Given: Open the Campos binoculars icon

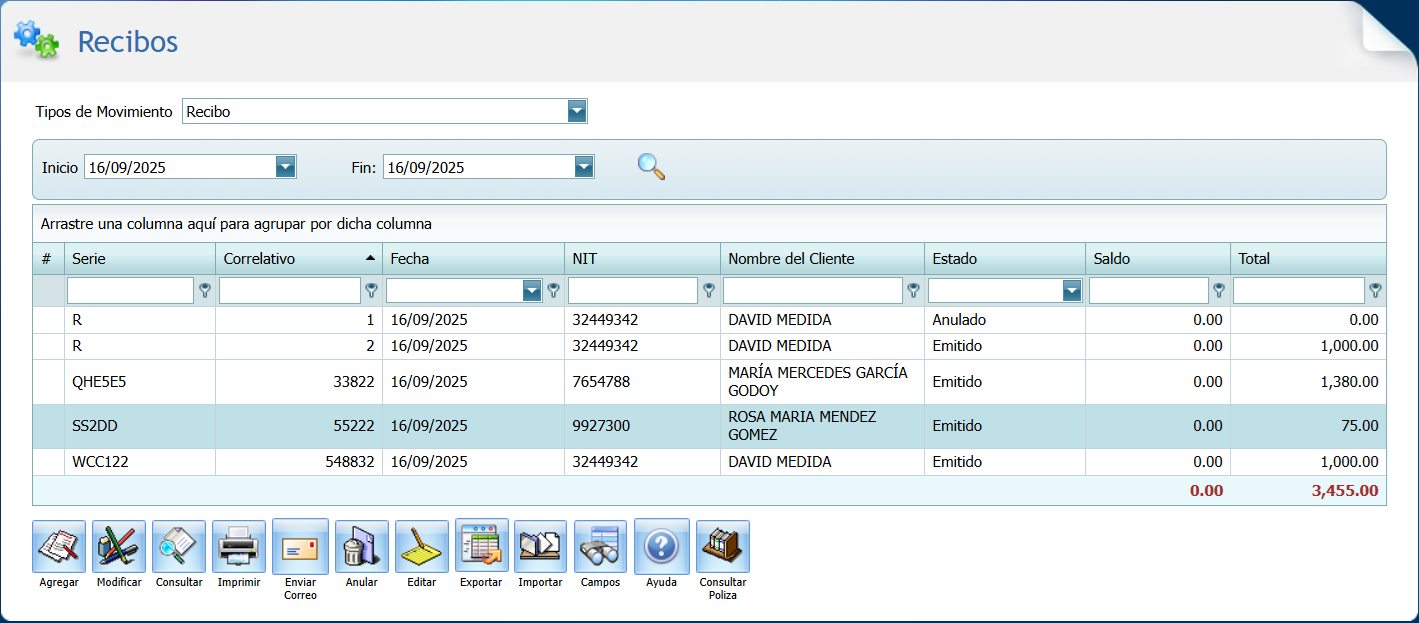Looking at the screenshot, I should coord(600,546).
